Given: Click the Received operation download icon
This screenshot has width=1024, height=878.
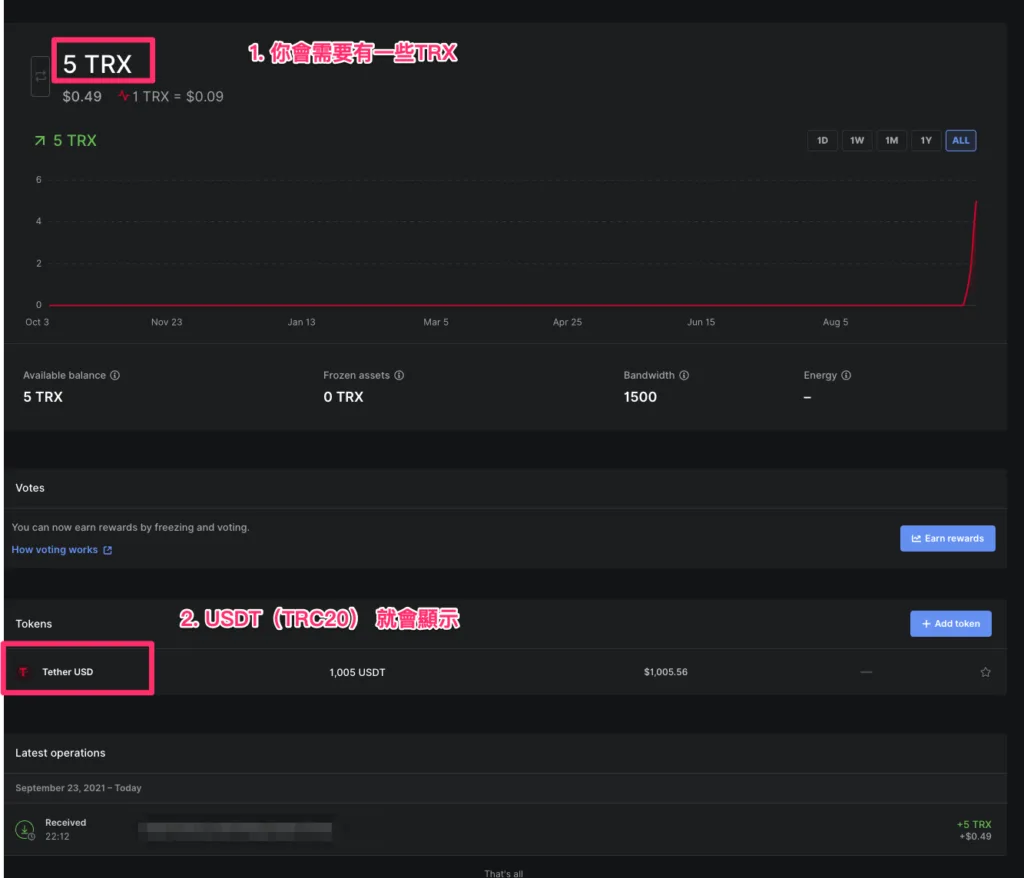Looking at the screenshot, I should tap(25, 829).
